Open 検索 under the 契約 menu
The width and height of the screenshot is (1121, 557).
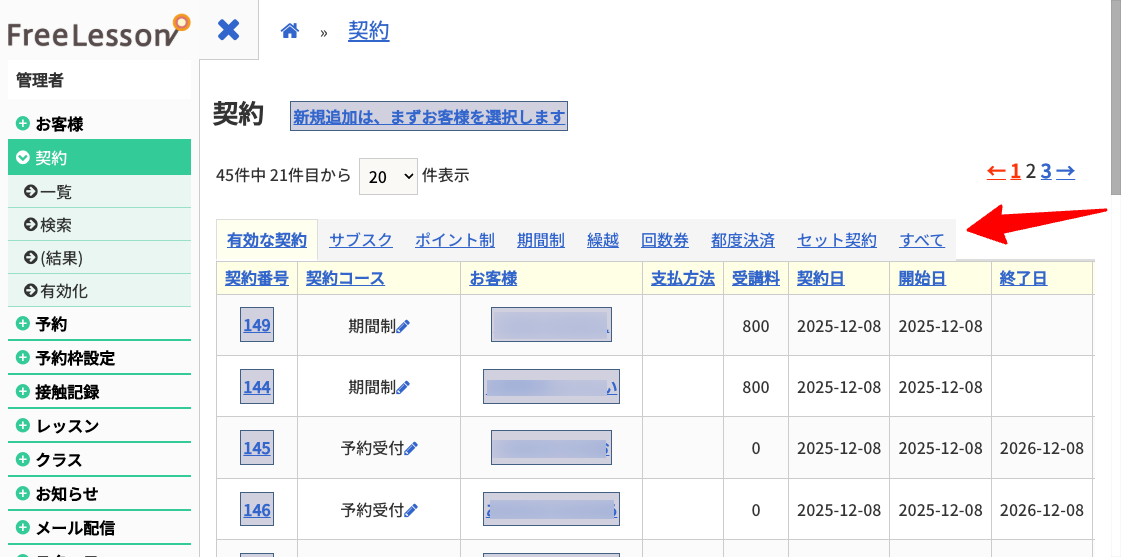[56, 225]
